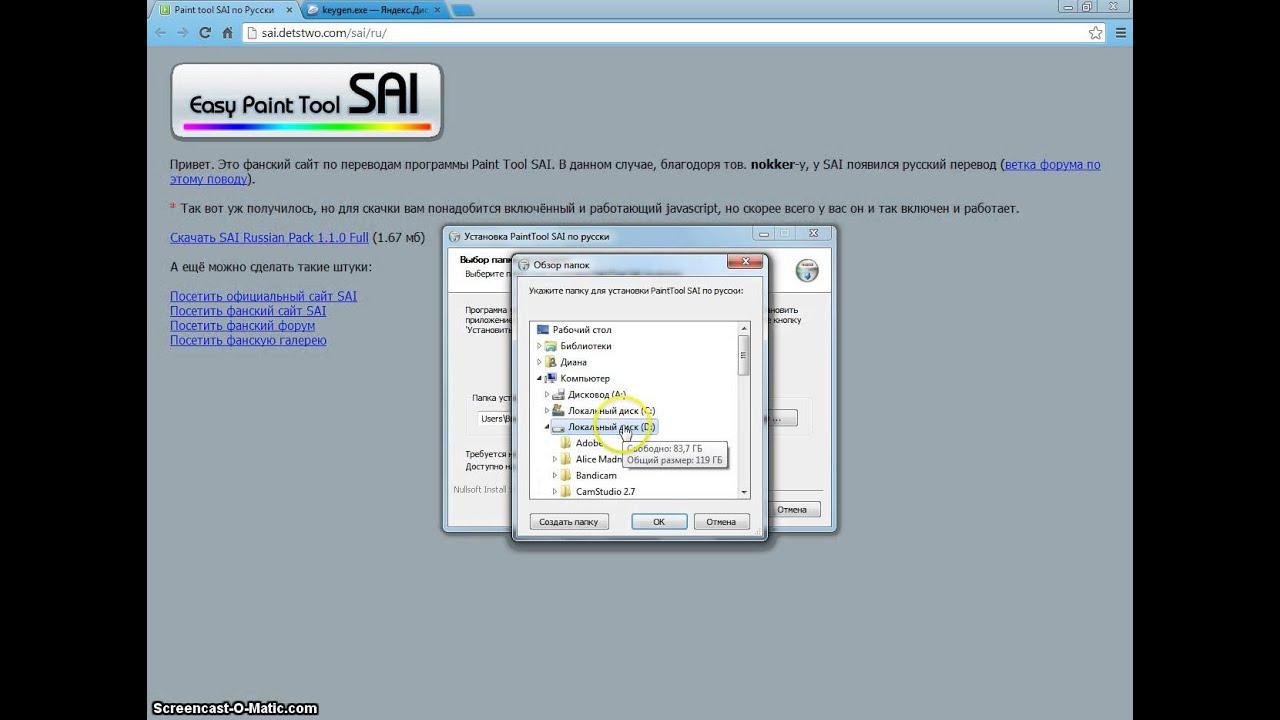Click the Adobe folder icon
This screenshot has width=1280, height=720.
click(x=566, y=443)
